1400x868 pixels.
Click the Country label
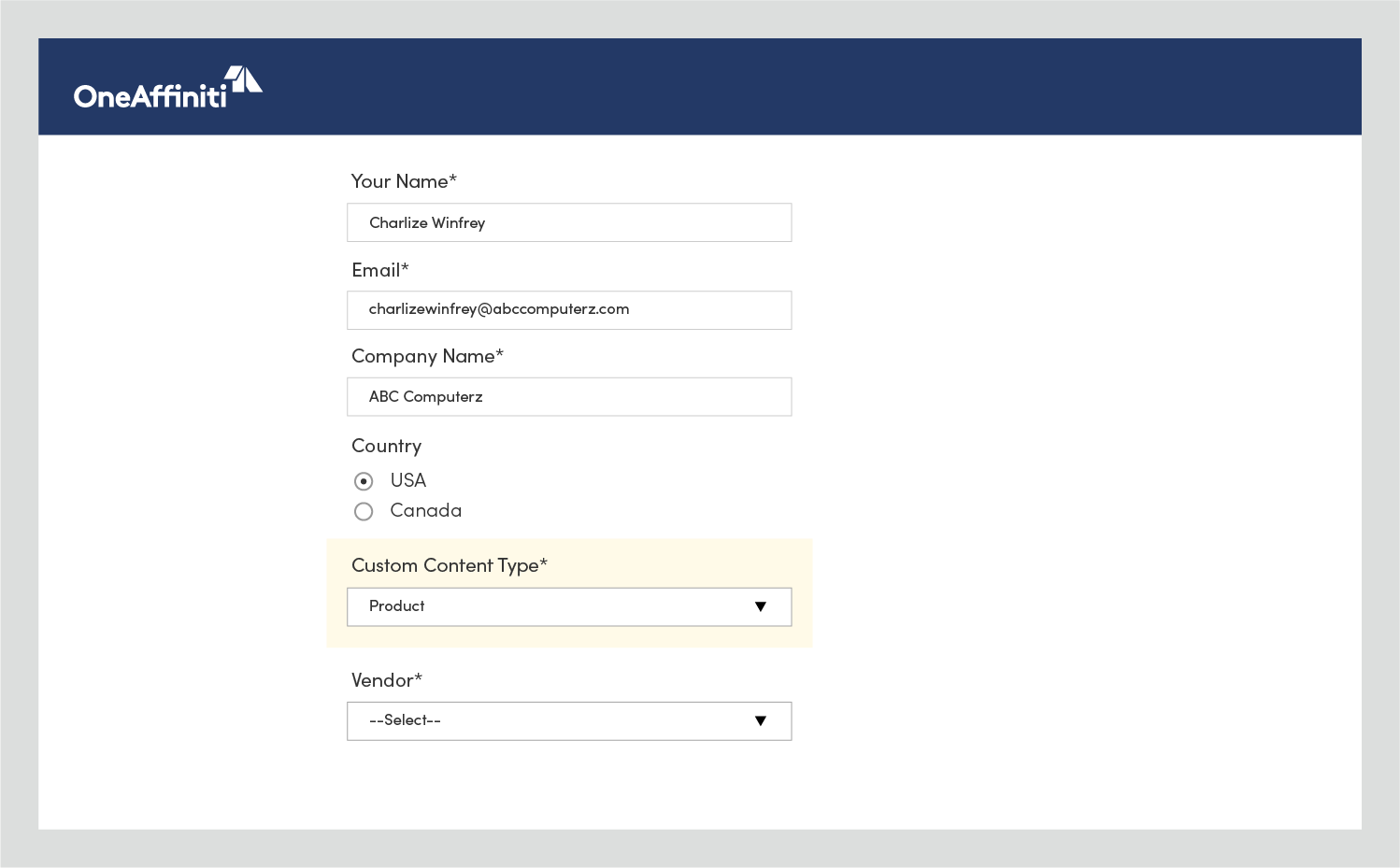pyautogui.click(x=387, y=447)
